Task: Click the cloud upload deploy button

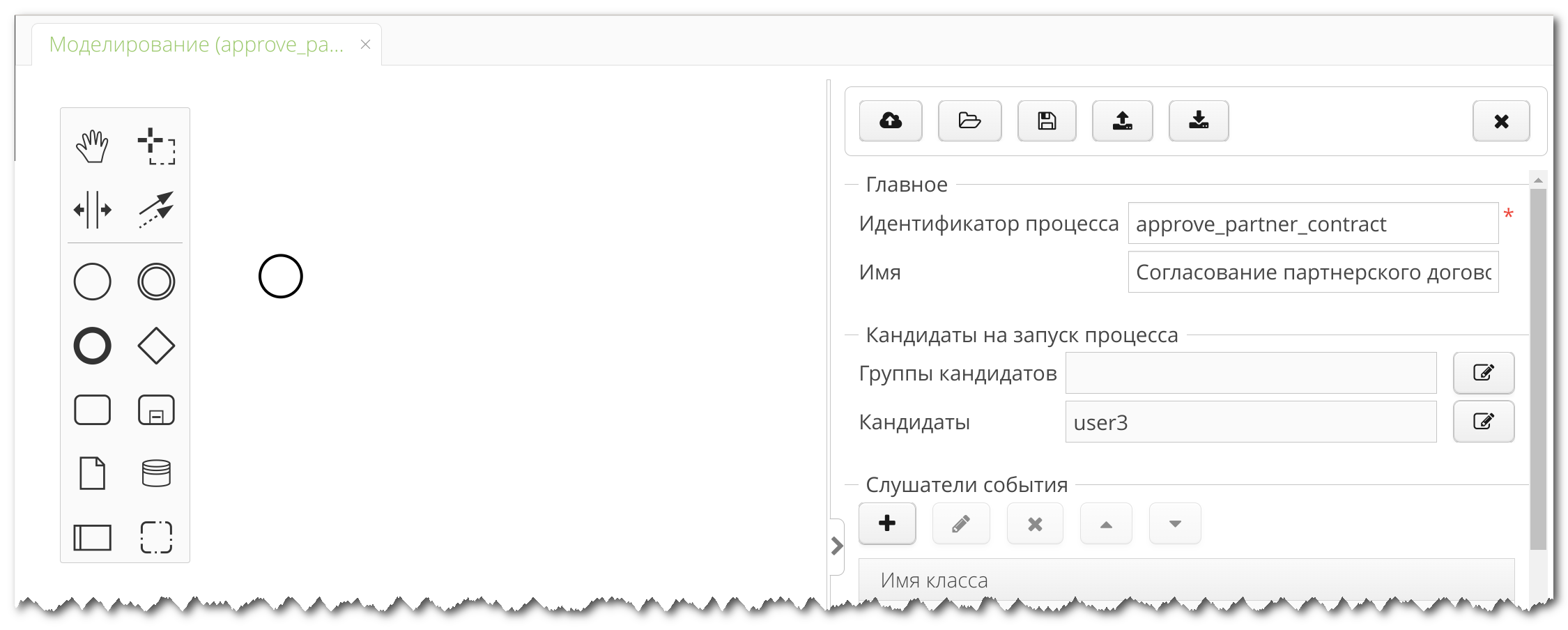Action: [890, 121]
